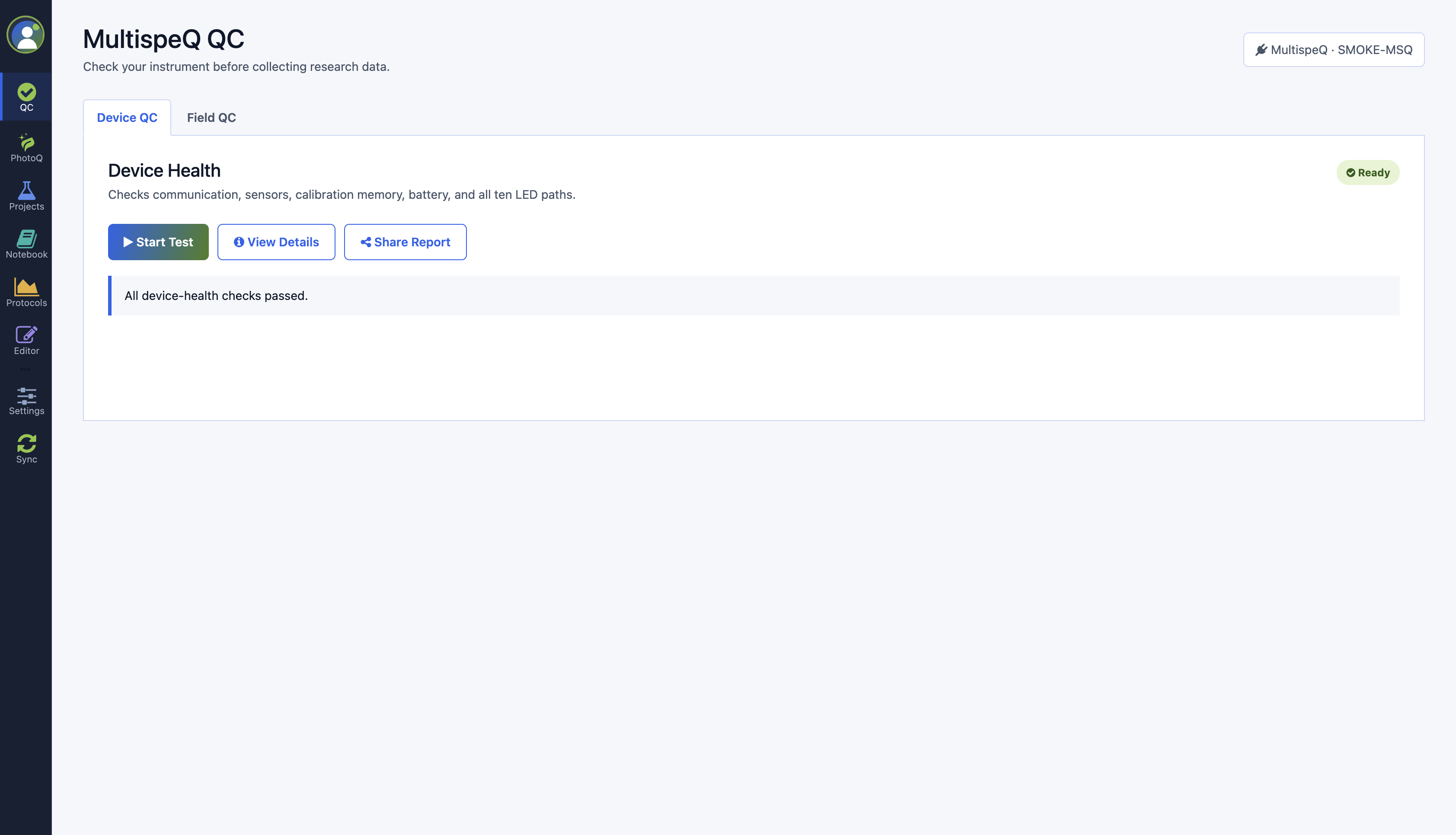Open Protocols from the sidebar
Image resolution: width=1456 pixels, height=835 pixels.
[x=26, y=293]
